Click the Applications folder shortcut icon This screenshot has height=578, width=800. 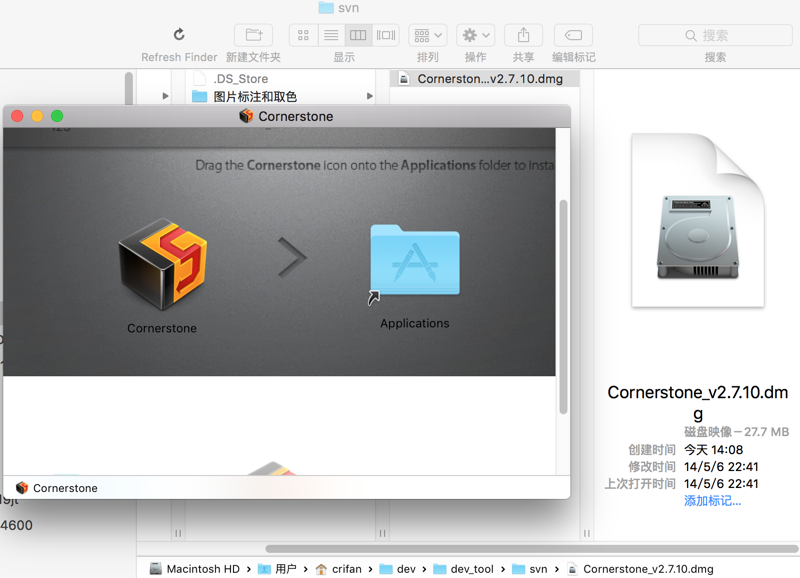[x=415, y=261]
